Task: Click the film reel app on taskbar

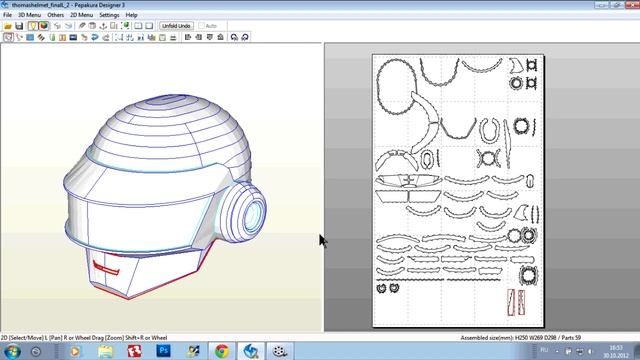Action: coord(280,351)
